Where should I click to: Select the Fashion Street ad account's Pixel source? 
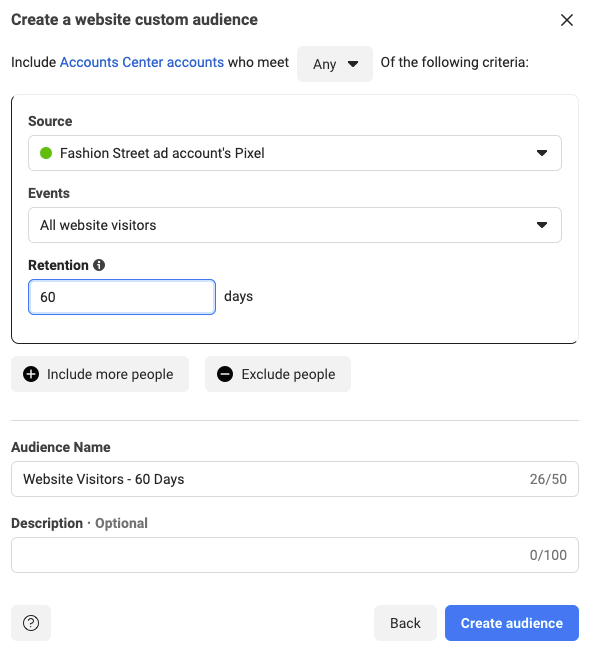pos(295,153)
